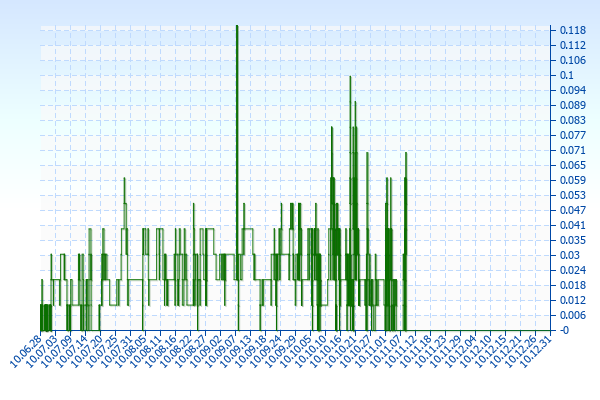Click the 10.11.18 date label

(x=416, y=351)
